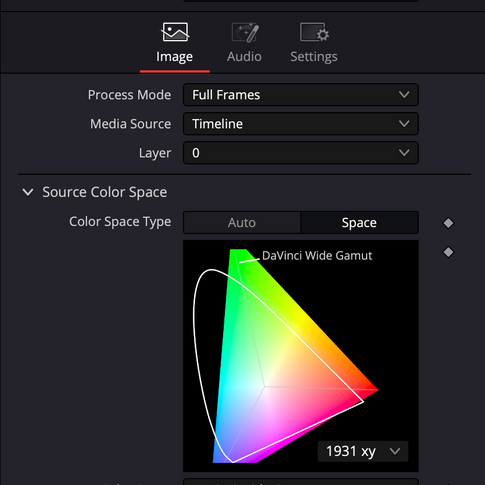Click the Process Mode label
This screenshot has height=485, width=485.
[x=129, y=95]
